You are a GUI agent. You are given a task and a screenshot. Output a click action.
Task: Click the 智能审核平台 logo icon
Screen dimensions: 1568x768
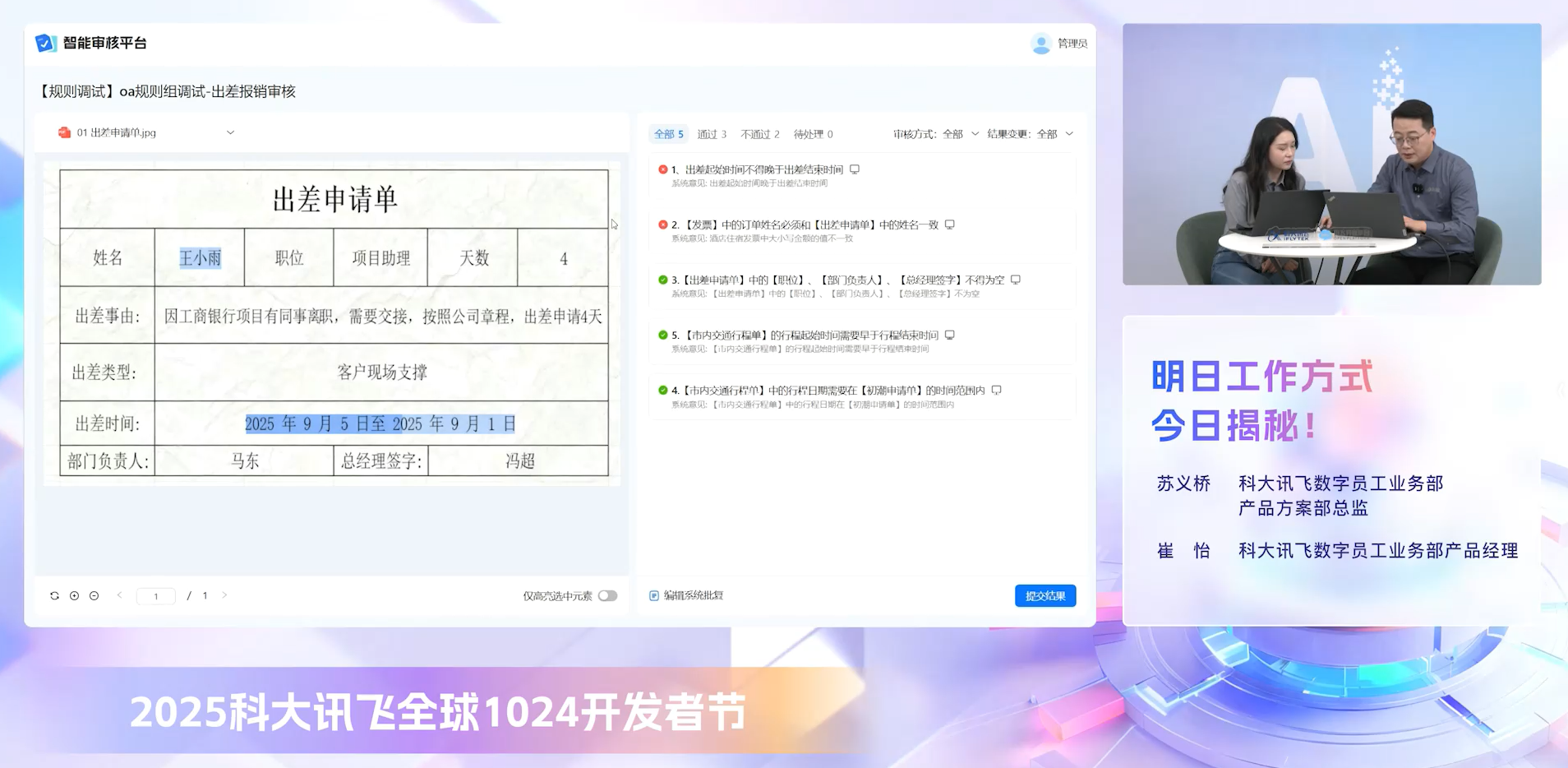45,43
